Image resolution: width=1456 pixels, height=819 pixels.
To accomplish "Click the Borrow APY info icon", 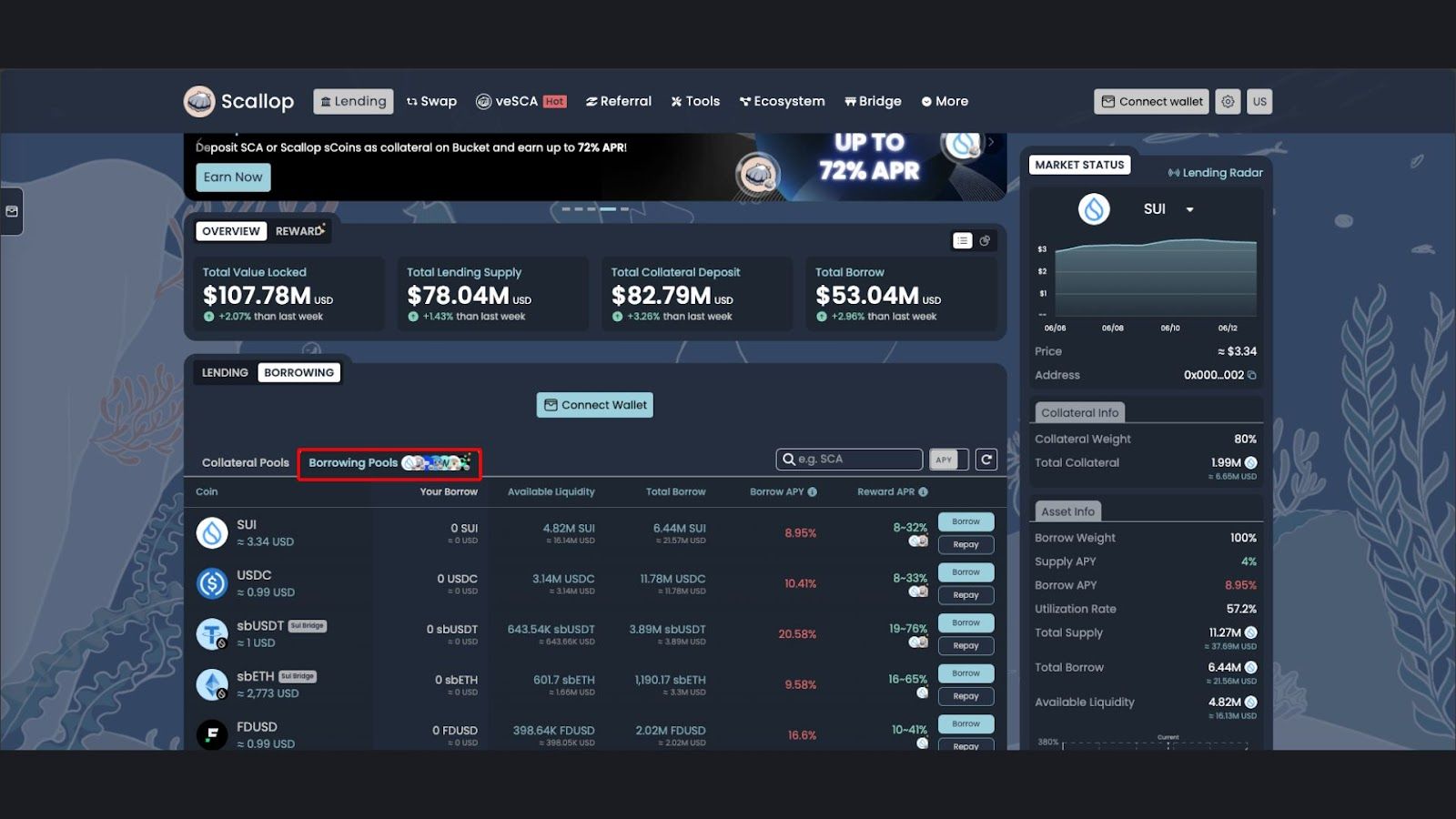I will point(813,491).
